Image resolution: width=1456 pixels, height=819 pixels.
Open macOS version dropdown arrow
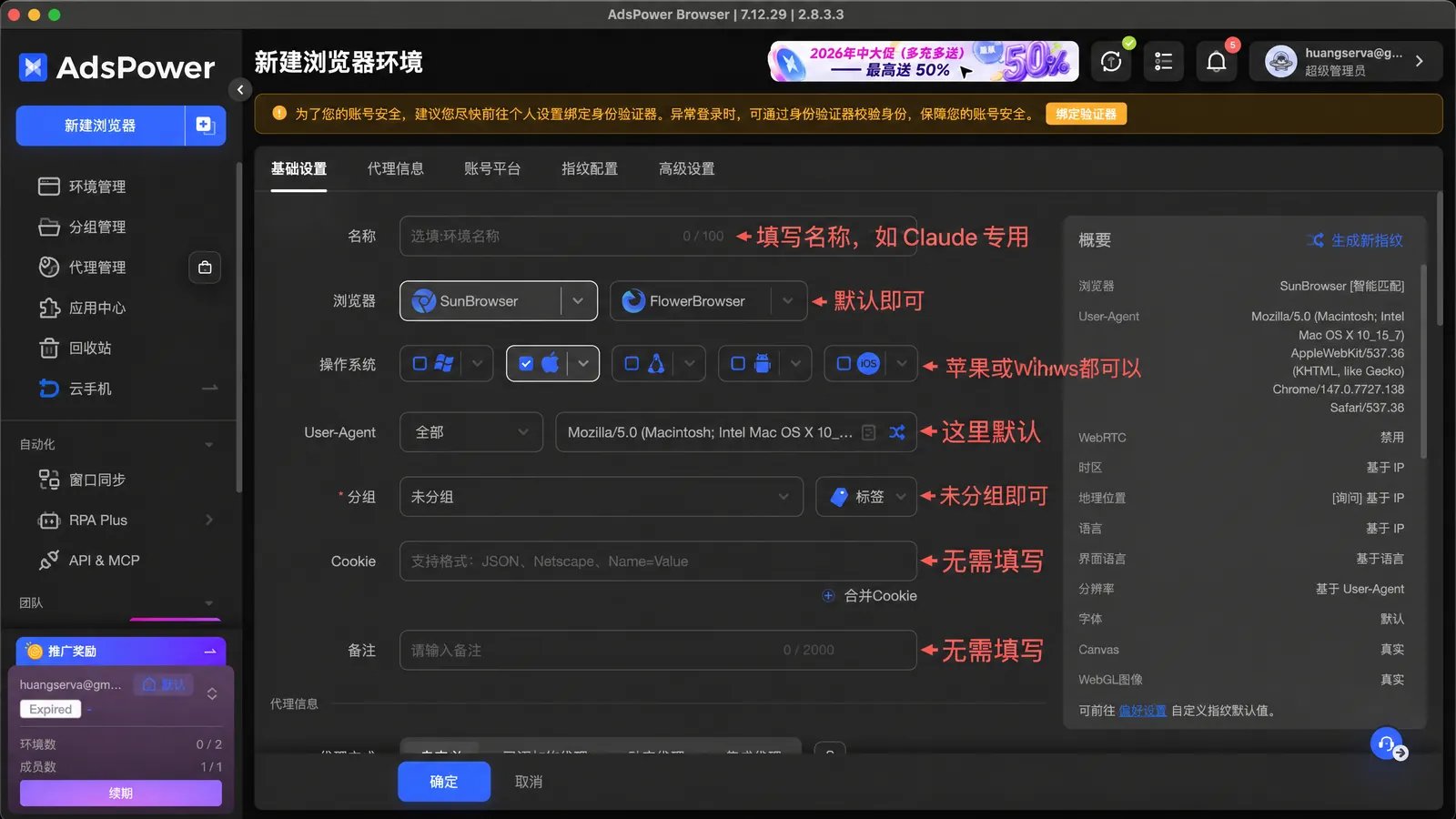[583, 364]
